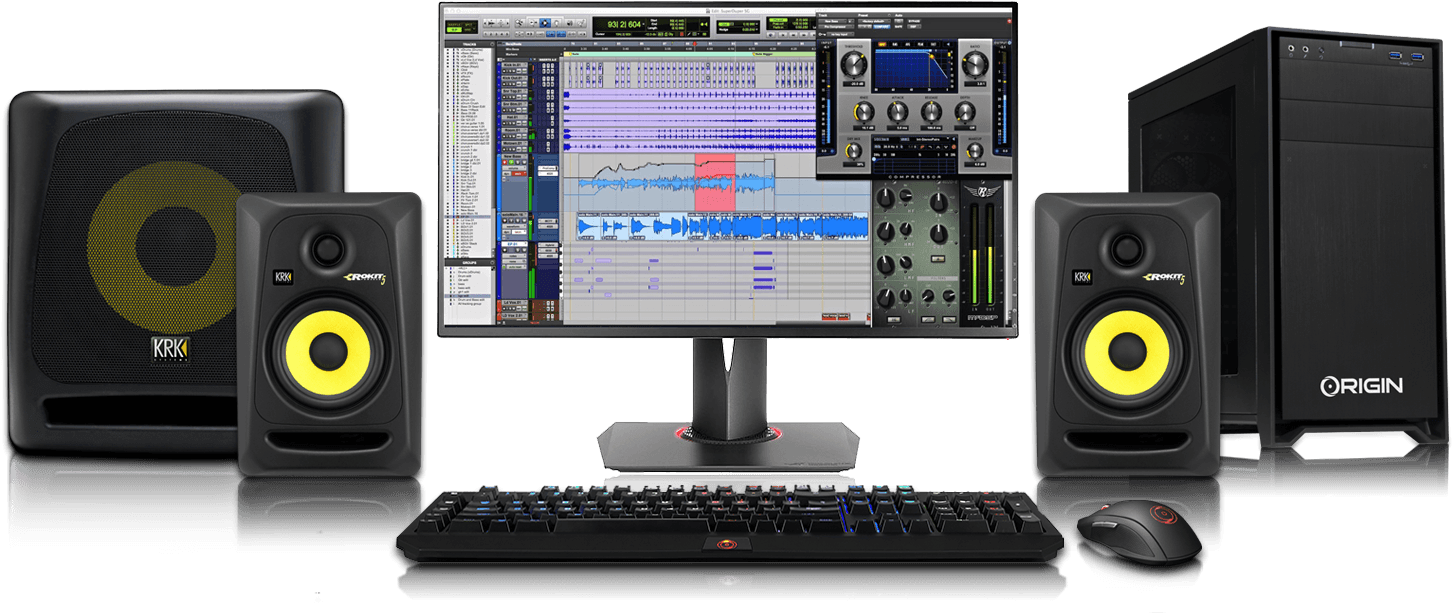Toggle the plugin Bypass button
The height and width of the screenshot is (613, 1452).
(x=914, y=21)
